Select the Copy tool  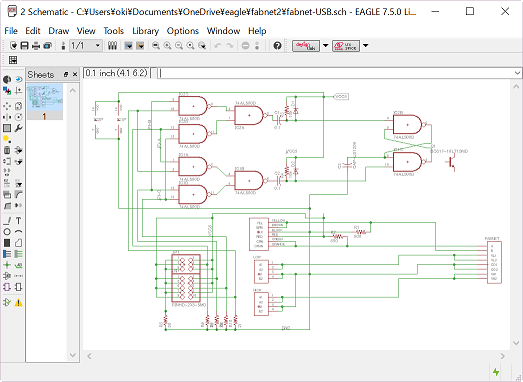tap(18, 106)
